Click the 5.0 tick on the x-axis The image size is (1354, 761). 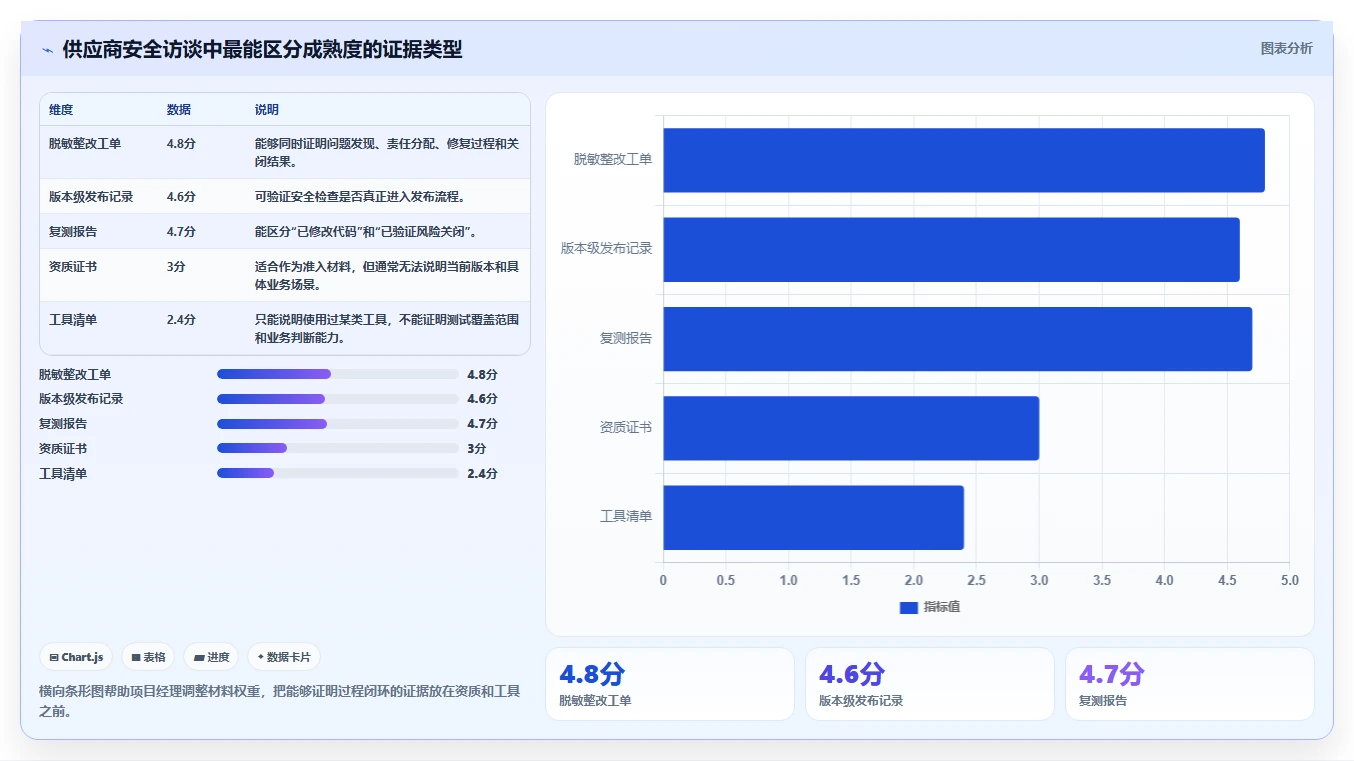1289,580
